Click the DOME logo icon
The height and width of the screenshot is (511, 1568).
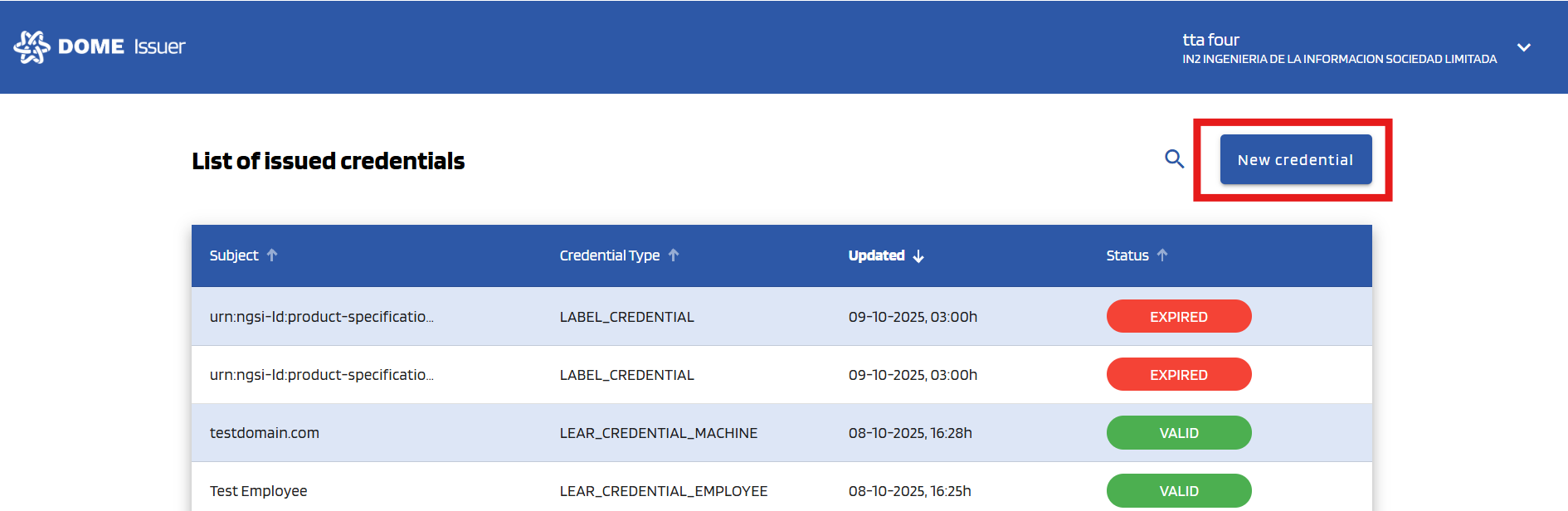32,47
